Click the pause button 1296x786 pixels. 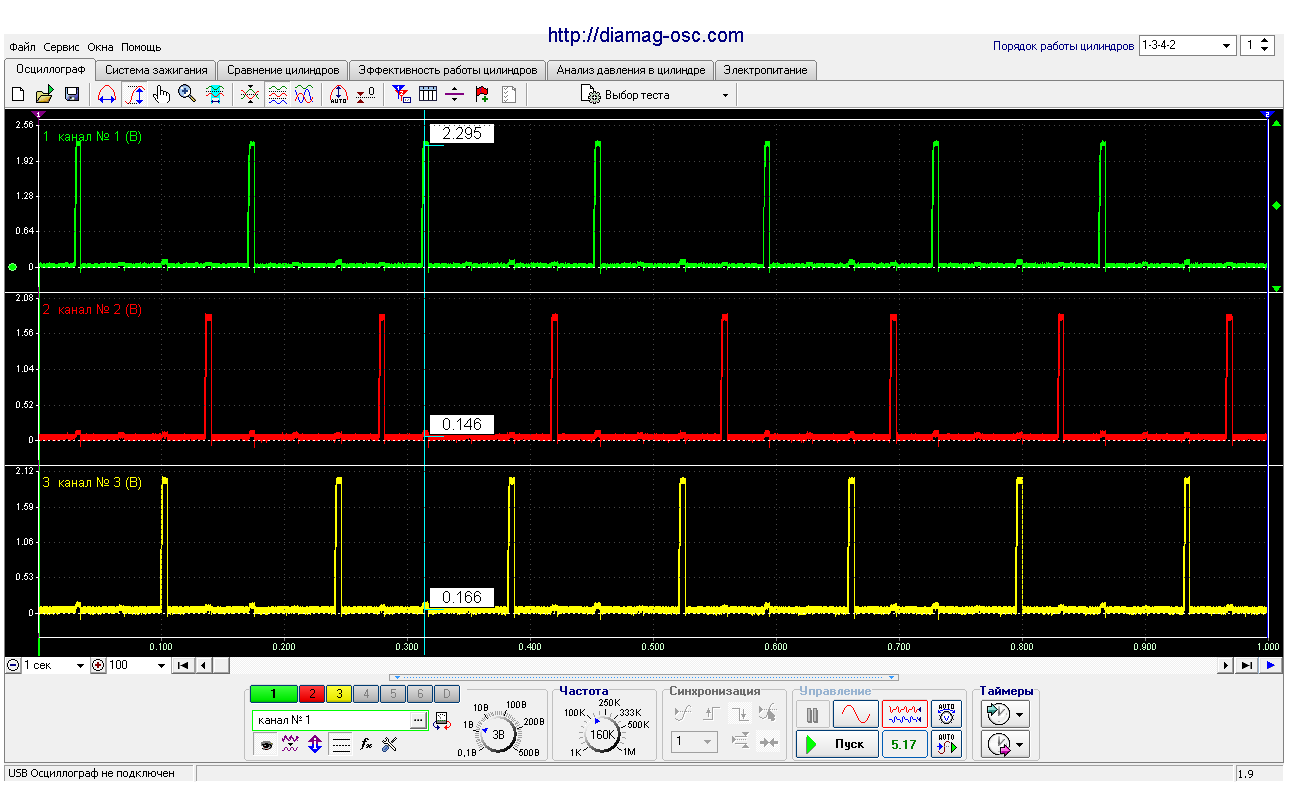(813, 713)
